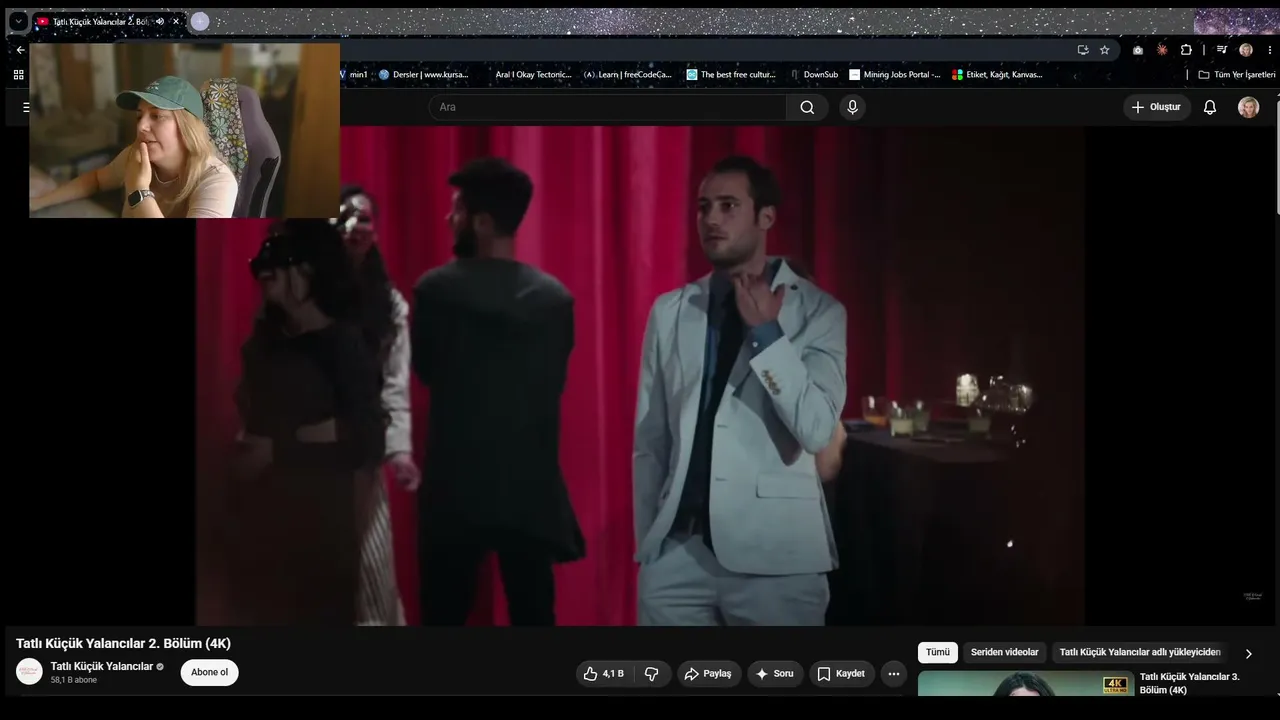
Task: Open the Extensions puzzle piece menu
Action: (1186, 50)
